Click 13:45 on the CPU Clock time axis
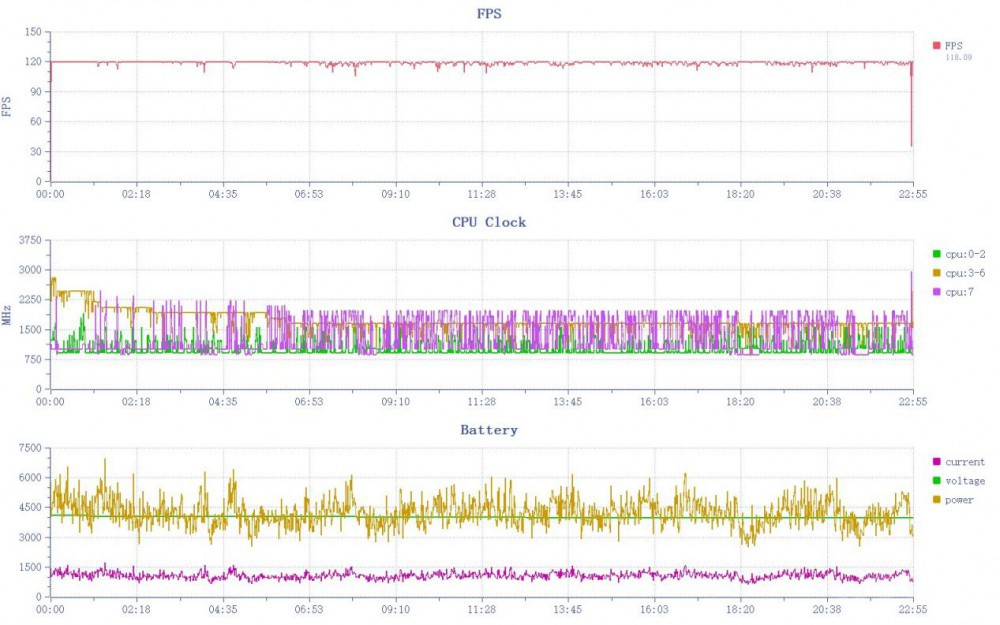The height and width of the screenshot is (625, 1000). tap(568, 402)
